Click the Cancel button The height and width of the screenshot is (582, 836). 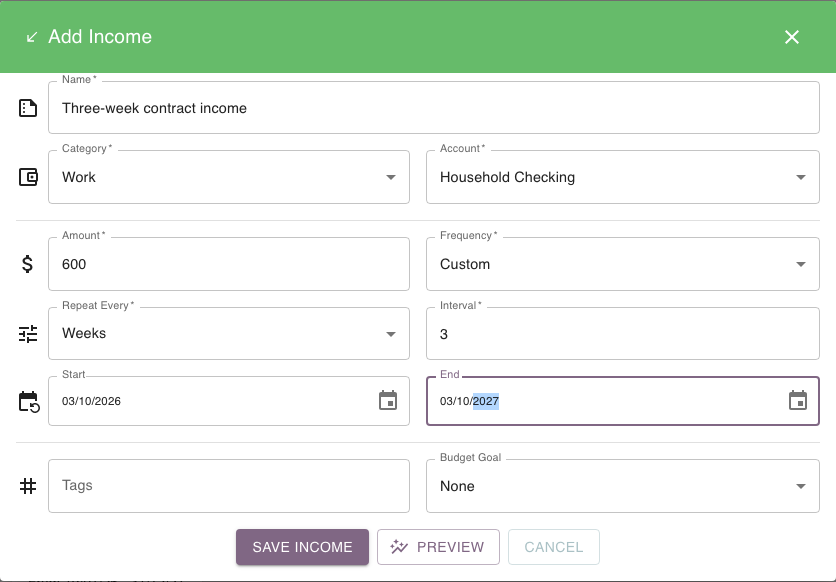(553, 547)
